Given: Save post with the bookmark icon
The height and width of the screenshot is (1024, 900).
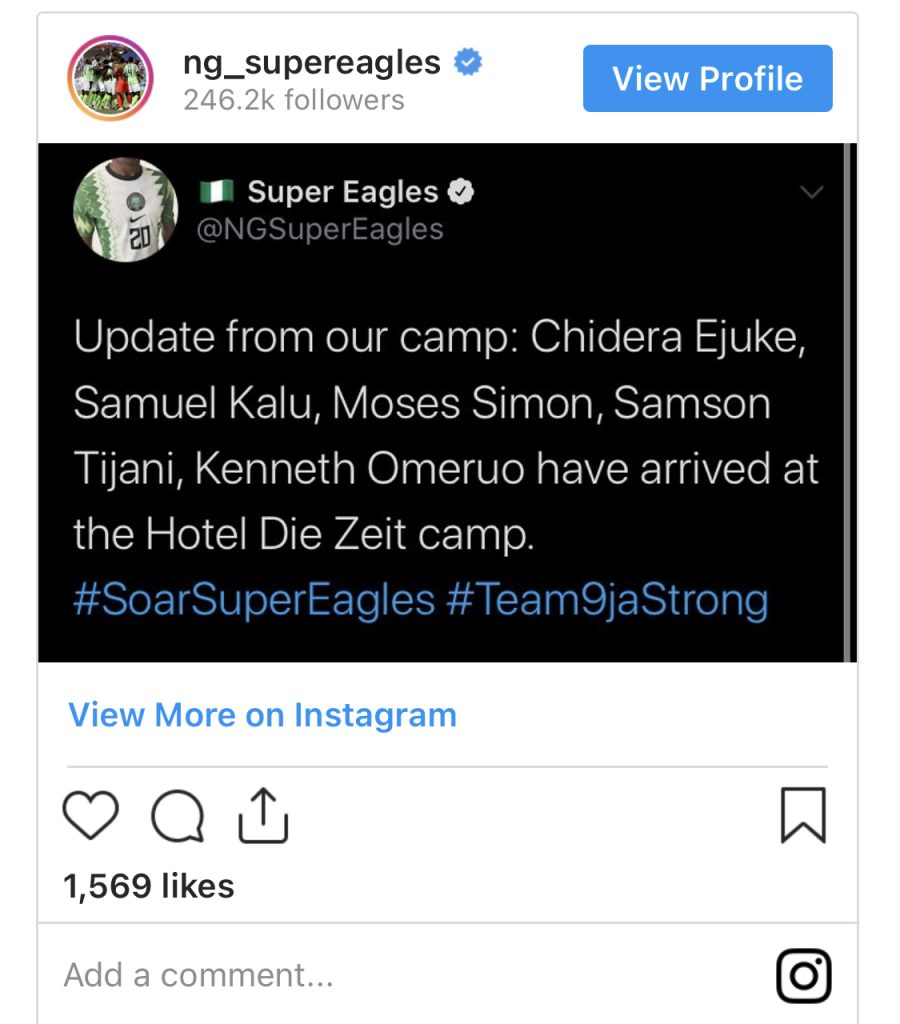Looking at the screenshot, I should point(803,815).
